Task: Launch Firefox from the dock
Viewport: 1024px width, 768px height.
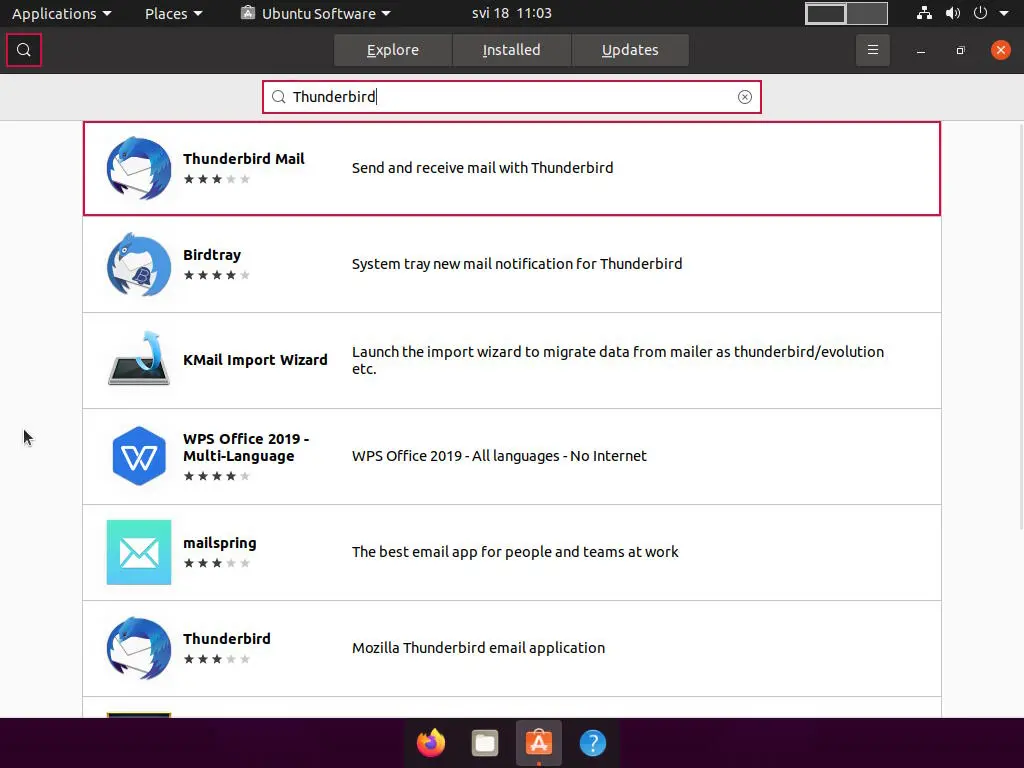Action: [431, 743]
